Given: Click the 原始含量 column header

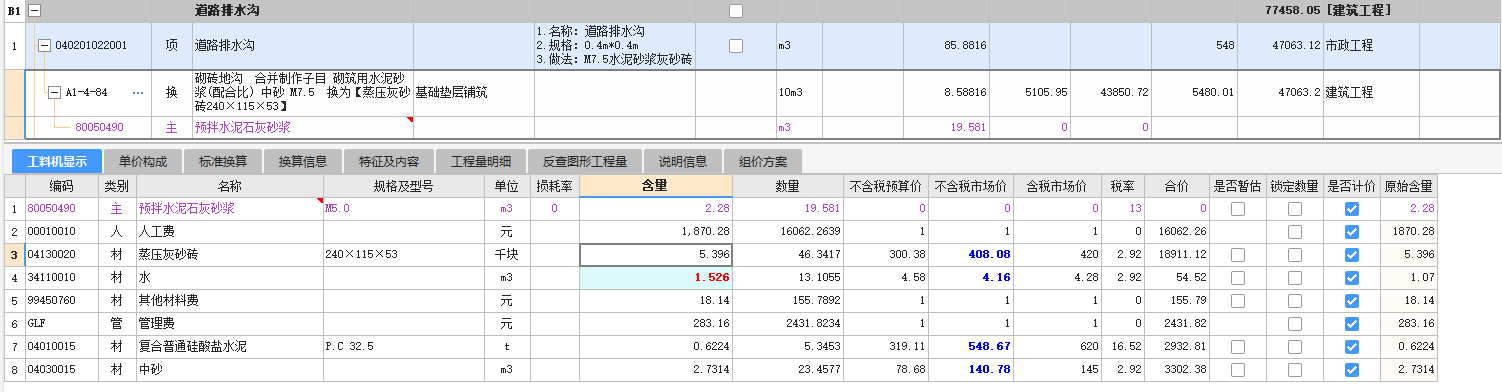Looking at the screenshot, I should pyautogui.click(x=1408, y=186).
